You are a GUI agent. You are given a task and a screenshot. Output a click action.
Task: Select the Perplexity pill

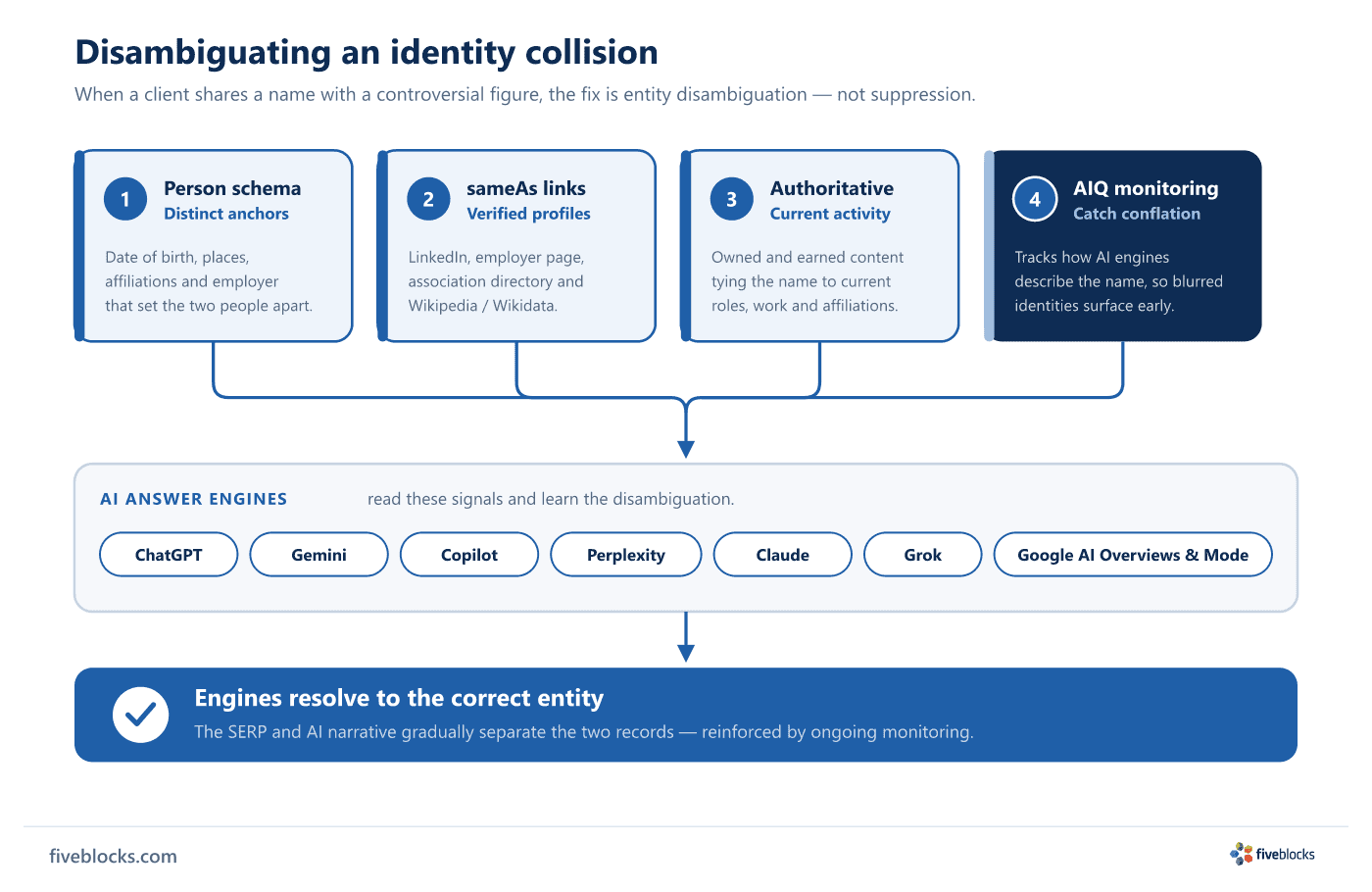[x=626, y=555]
